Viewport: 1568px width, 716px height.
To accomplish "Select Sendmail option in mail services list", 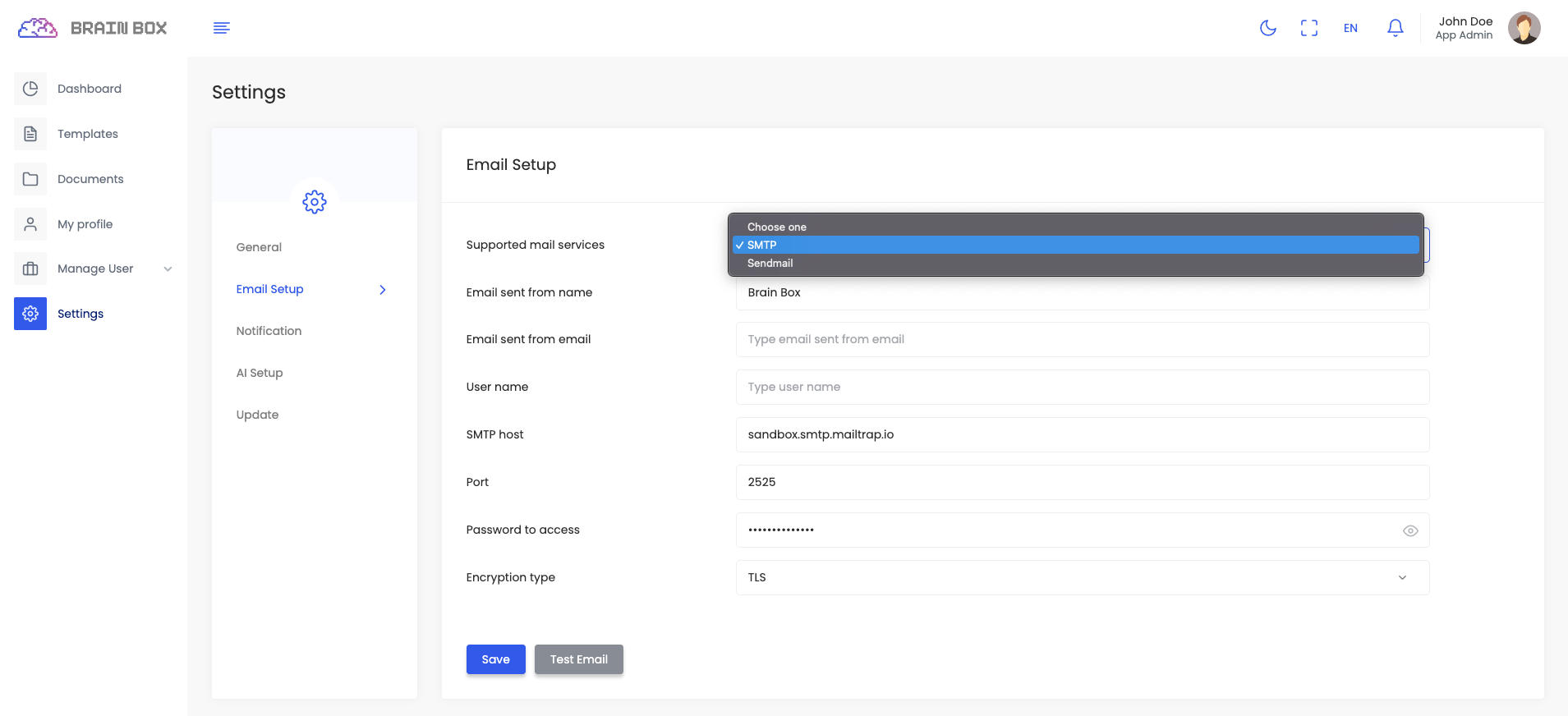I will click(770, 264).
